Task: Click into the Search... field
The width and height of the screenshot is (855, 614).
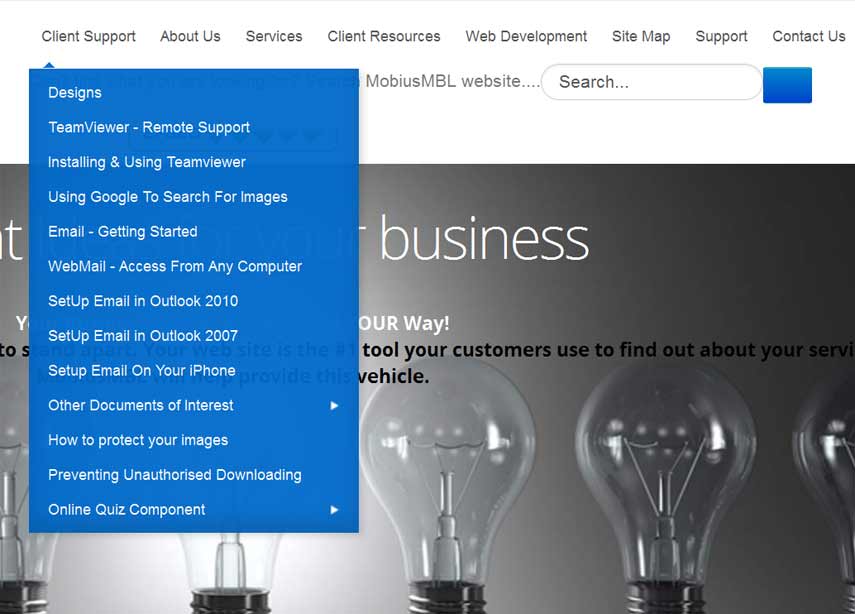Action: pyautogui.click(x=652, y=82)
